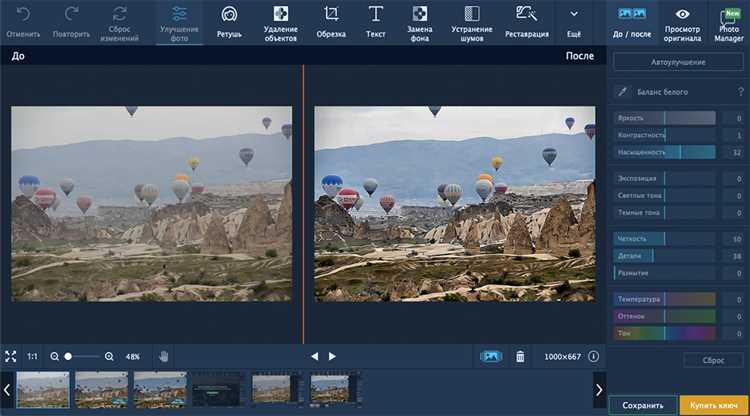
Task: Set zoom to 1:1
Action: [32, 356]
